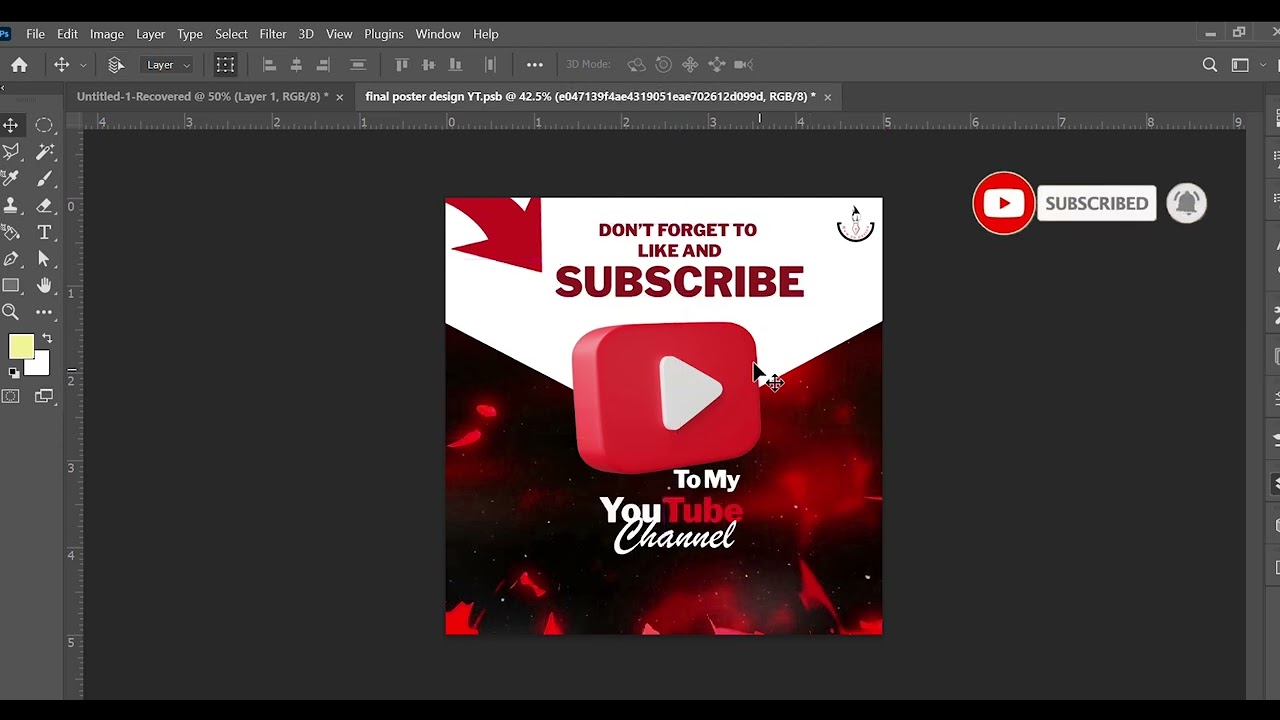Distribute horizontally icon in options bar
Viewport: 1280px width, 720px height.
(490, 65)
